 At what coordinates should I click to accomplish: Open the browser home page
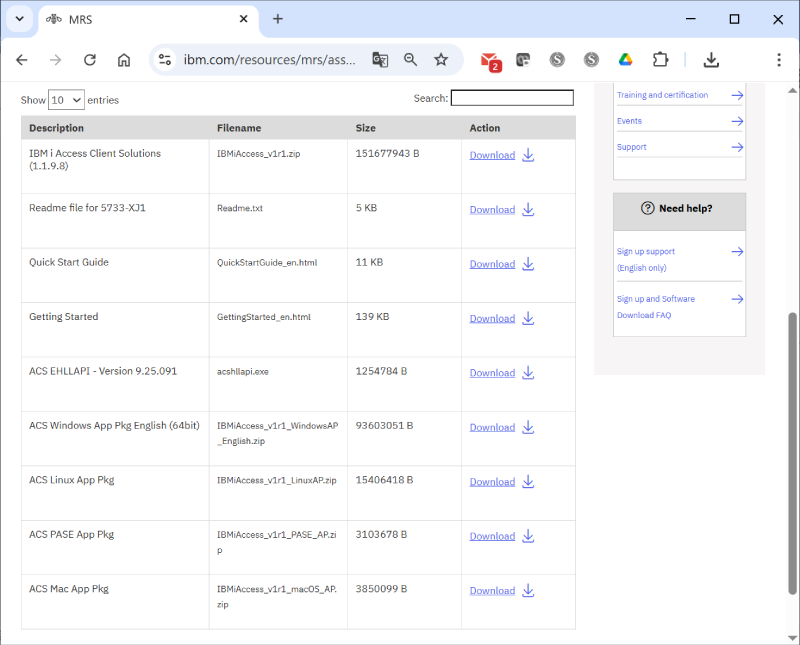[124, 60]
